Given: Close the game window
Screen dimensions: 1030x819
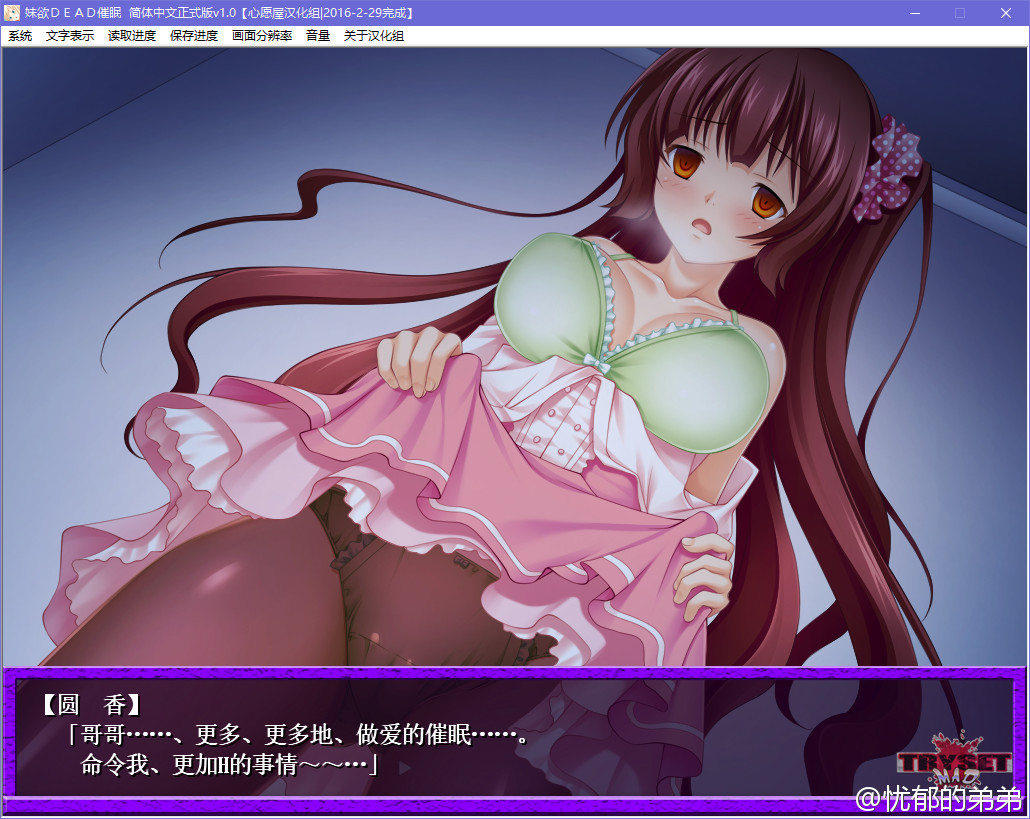Looking at the screenshot, I should [1006, 13].
